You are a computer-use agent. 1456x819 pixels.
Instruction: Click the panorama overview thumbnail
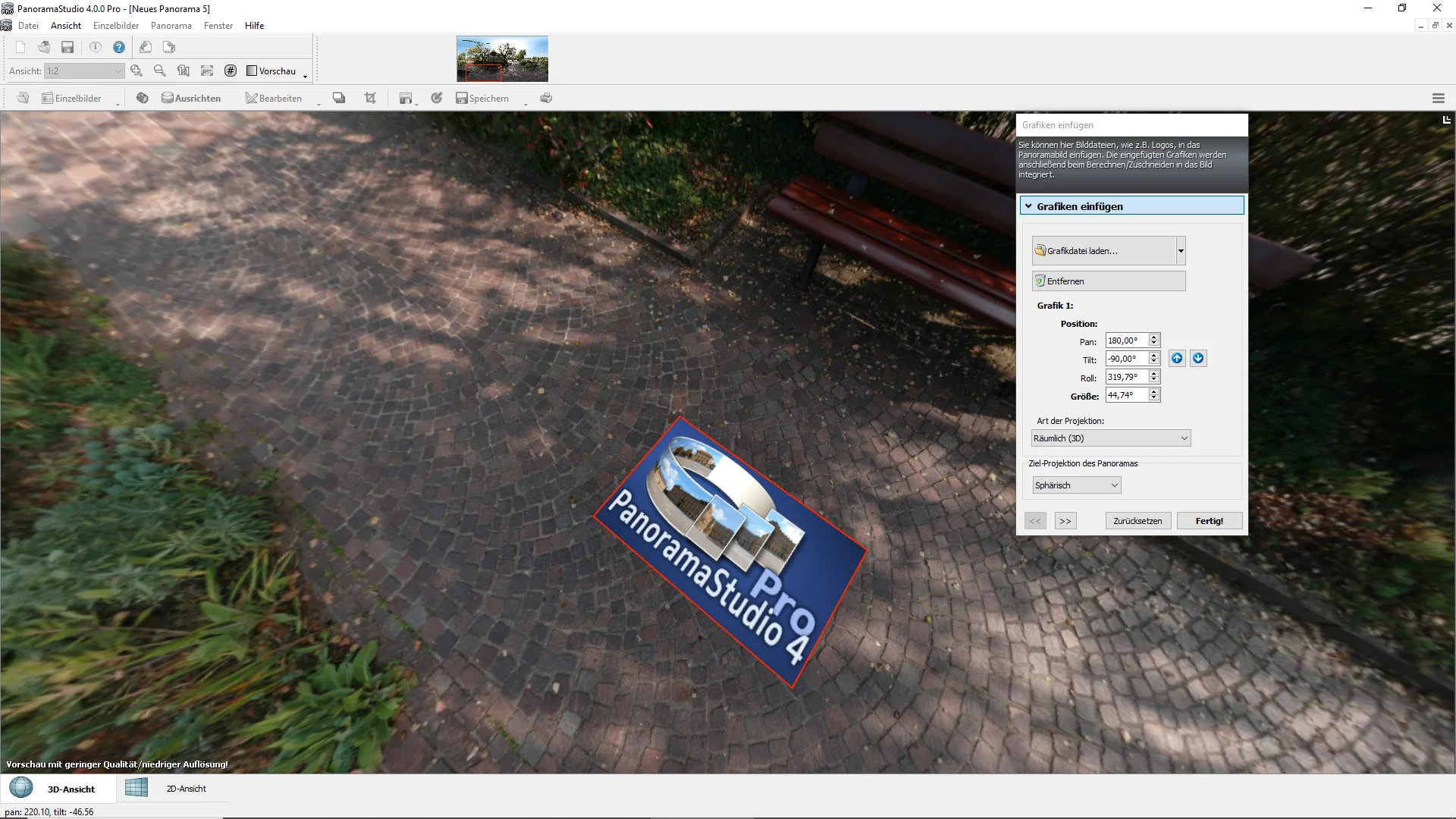tap(502, 58)
